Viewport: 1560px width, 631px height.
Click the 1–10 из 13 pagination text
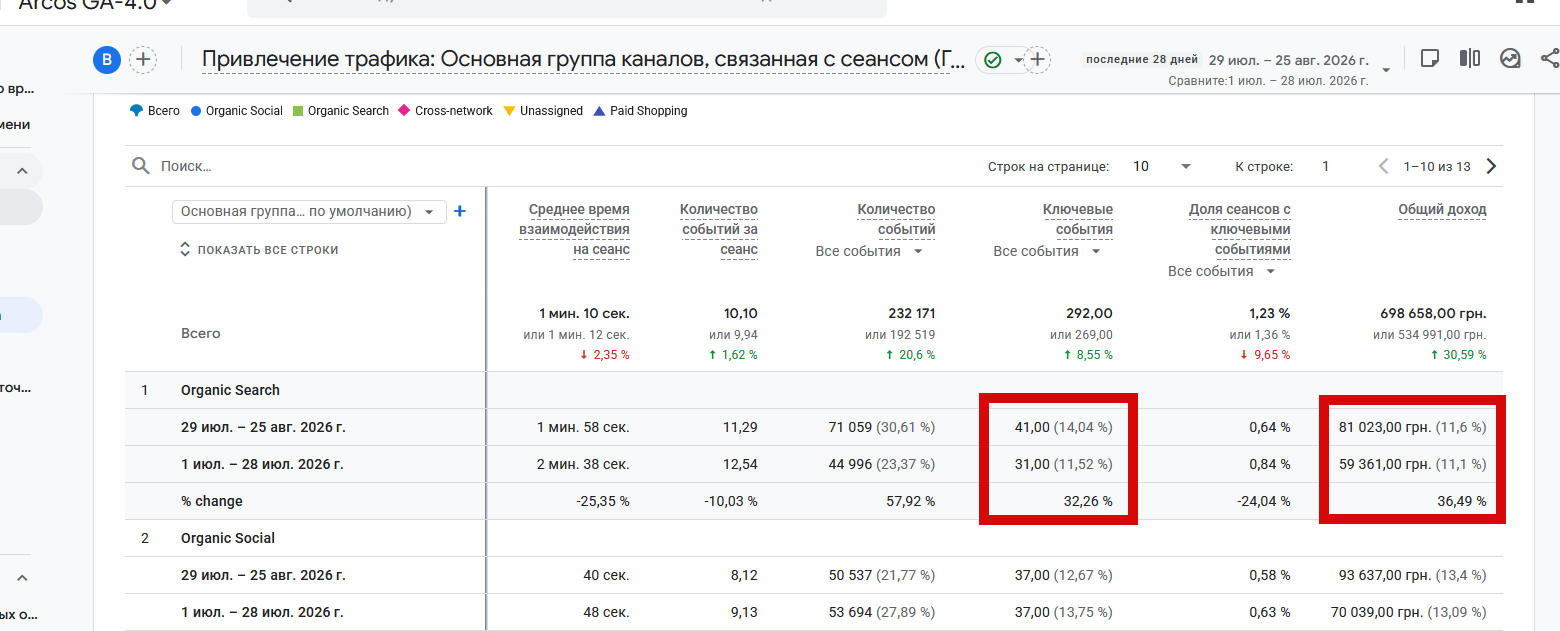tap(1437, 166)
